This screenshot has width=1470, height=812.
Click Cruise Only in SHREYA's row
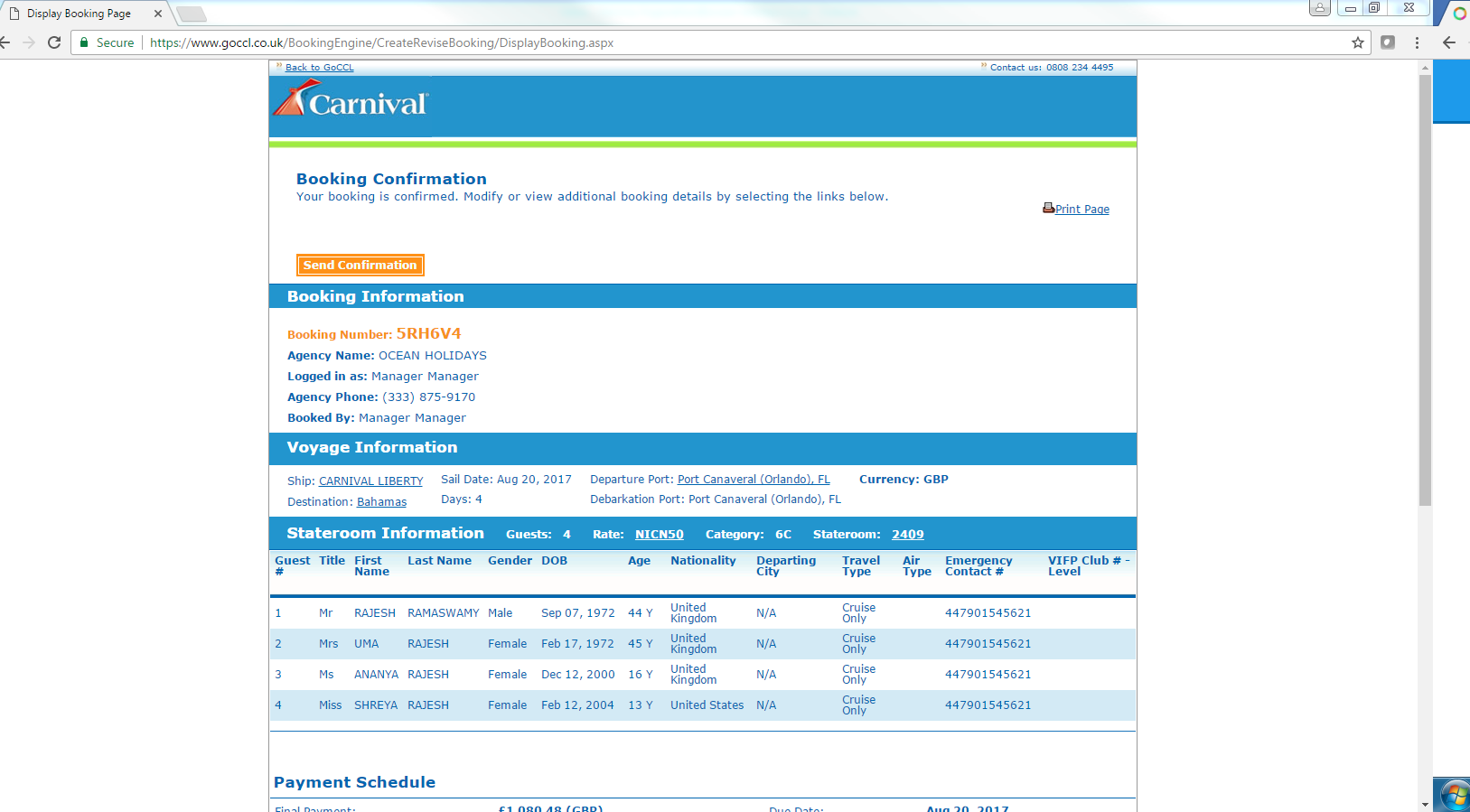(858, 705)
